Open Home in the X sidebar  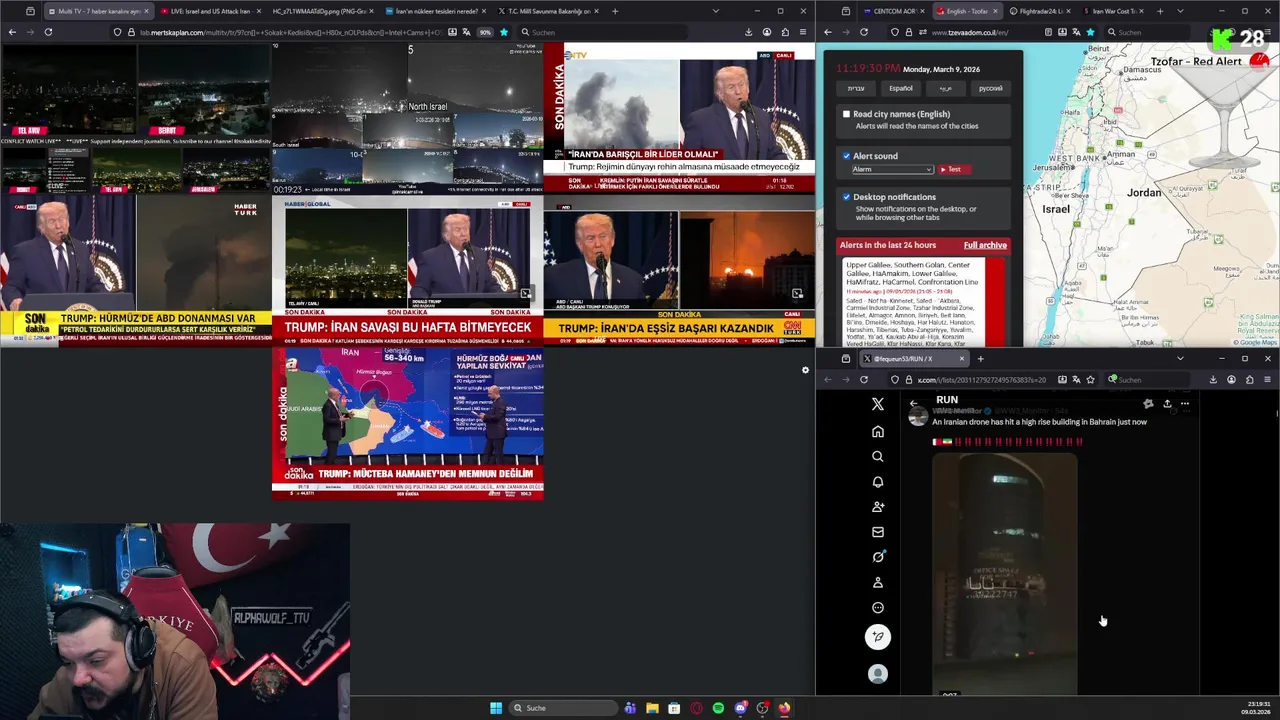point(878,431)
